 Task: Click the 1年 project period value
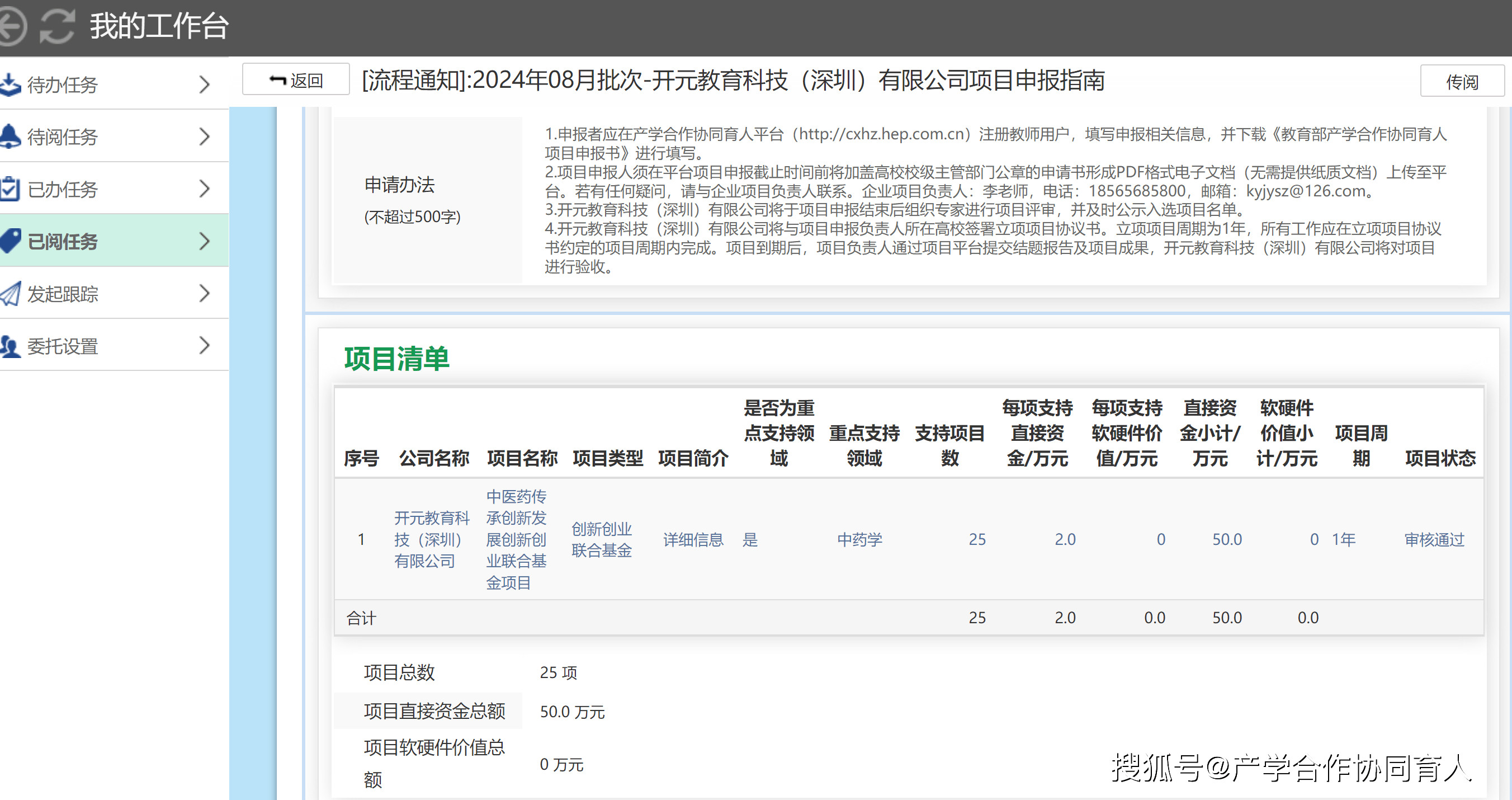coord(1344,539)
